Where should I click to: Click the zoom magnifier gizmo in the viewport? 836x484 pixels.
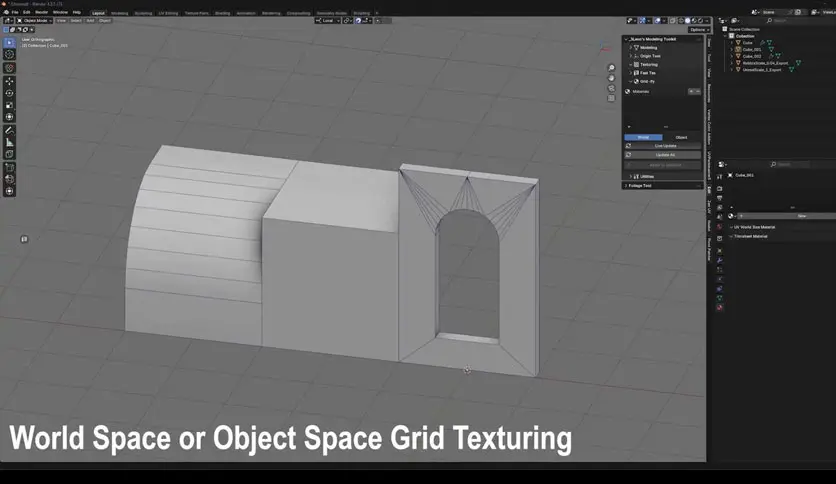(612, 68)
